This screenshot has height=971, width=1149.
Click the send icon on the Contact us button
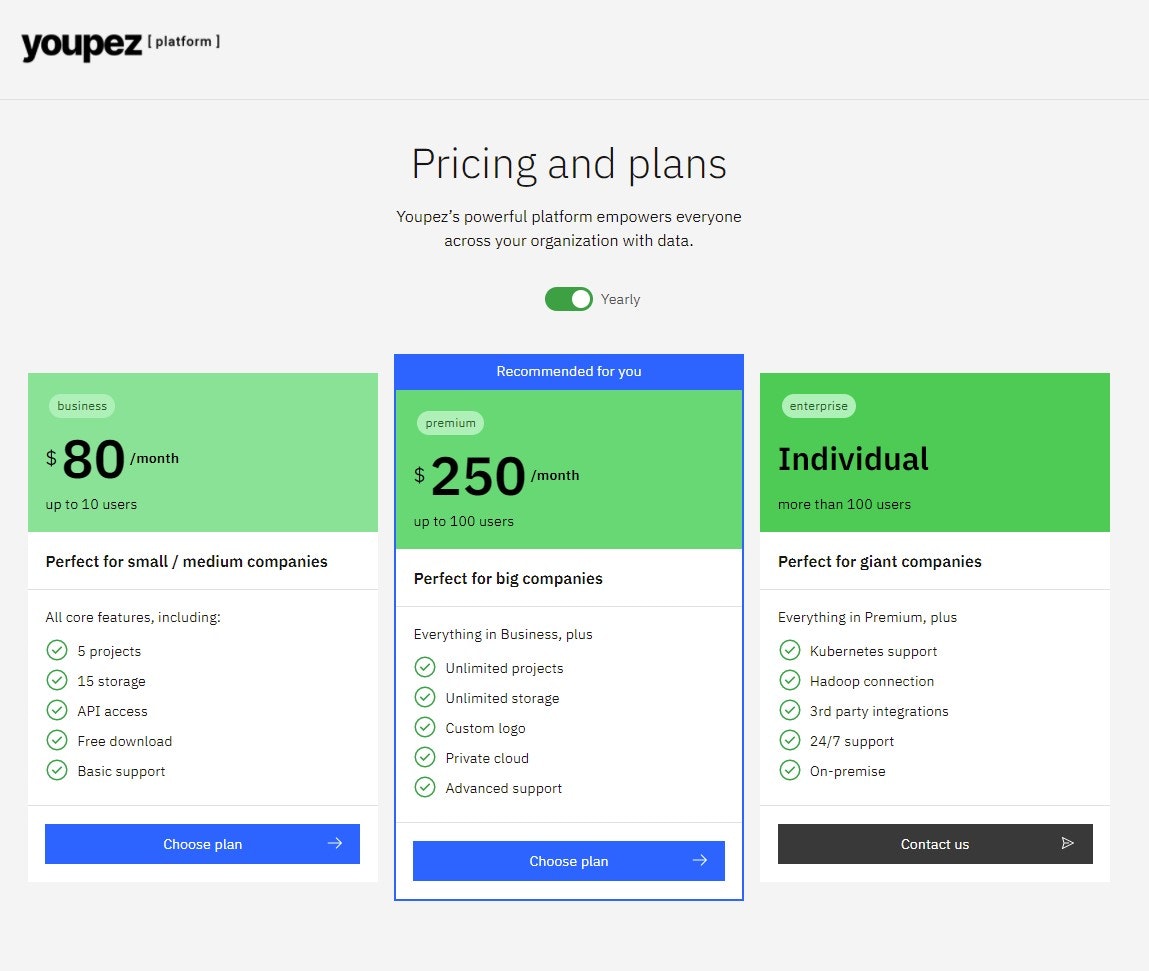[1067, 843]
